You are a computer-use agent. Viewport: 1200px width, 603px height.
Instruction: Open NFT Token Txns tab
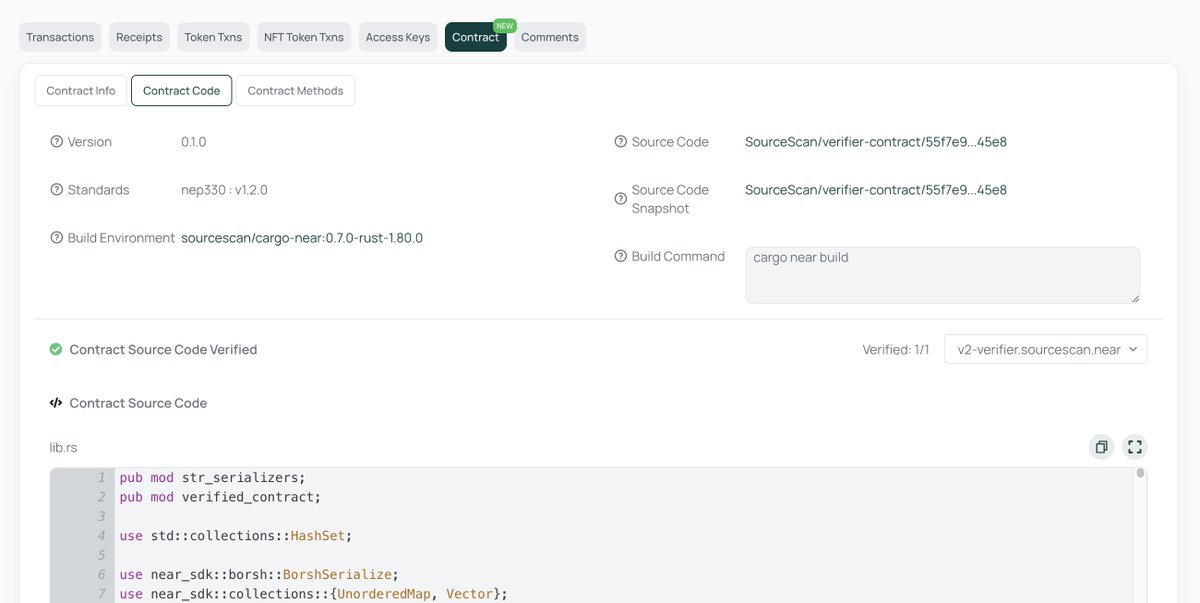coord(304,37)
